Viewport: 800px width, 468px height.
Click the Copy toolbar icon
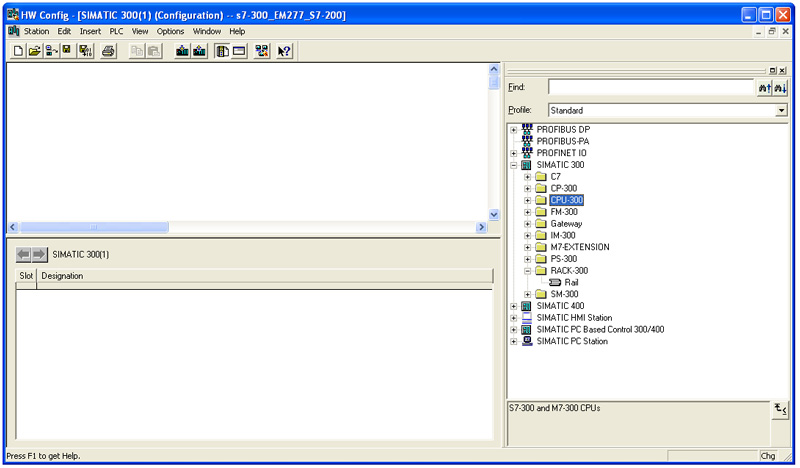(x=137, y=51)
